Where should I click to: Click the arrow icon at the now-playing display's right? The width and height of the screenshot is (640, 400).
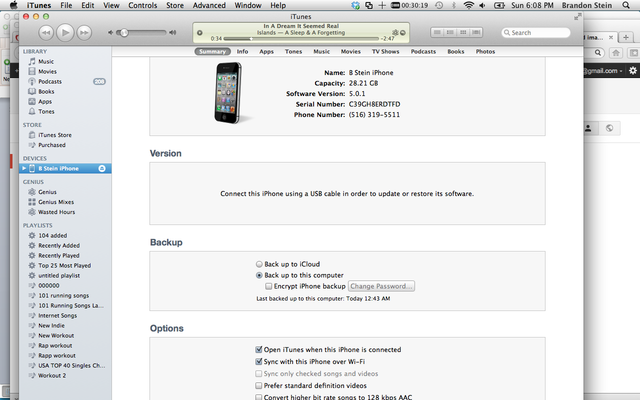[403, 33]
